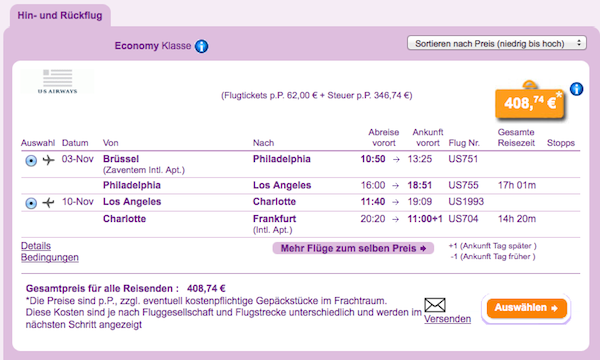Click flight number US751
The image size is (600, 360).
(463, 159)
